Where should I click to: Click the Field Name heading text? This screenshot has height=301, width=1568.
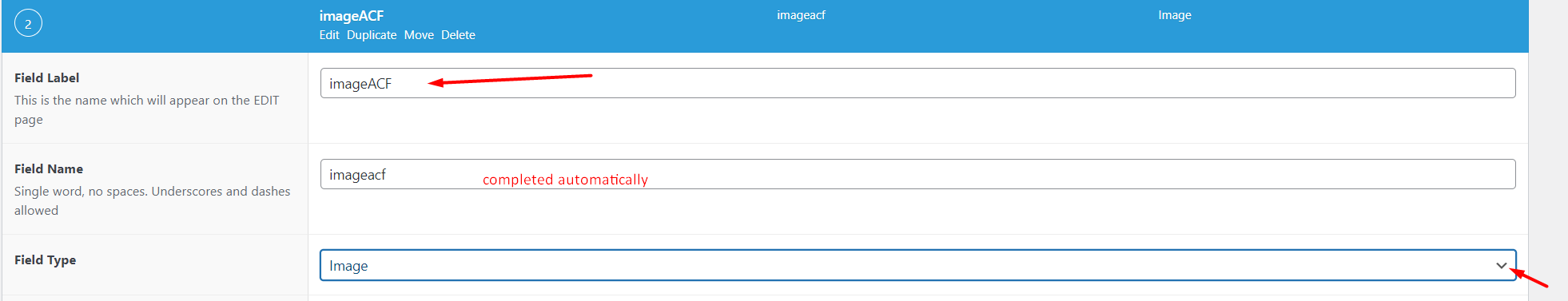[x=49, y=169]
